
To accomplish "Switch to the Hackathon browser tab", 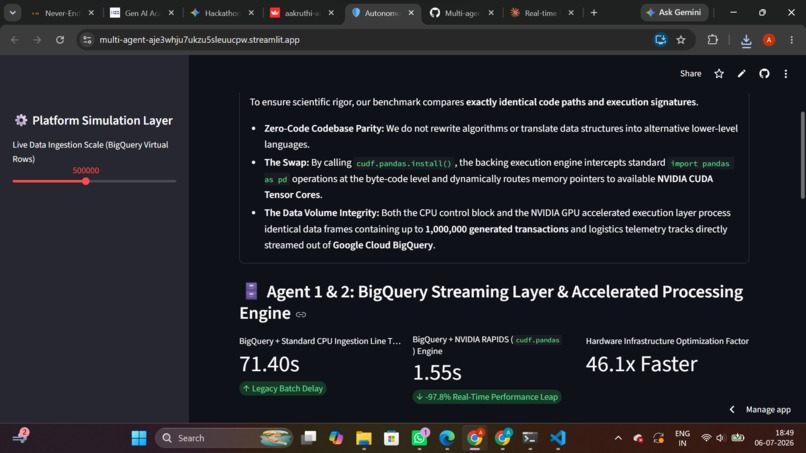I will [216, 13].
